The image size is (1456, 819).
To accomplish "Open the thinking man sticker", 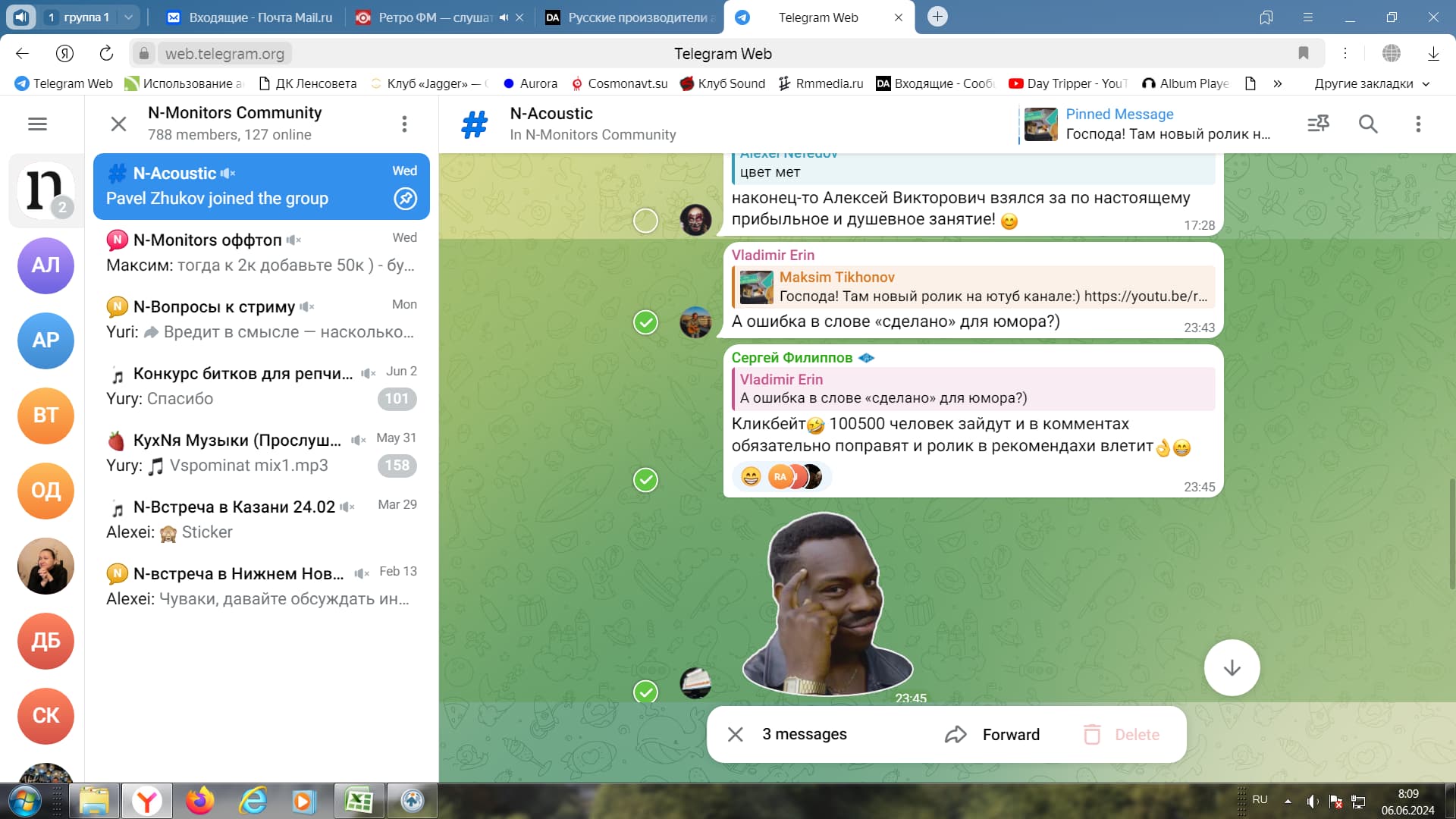I will 827,604.
